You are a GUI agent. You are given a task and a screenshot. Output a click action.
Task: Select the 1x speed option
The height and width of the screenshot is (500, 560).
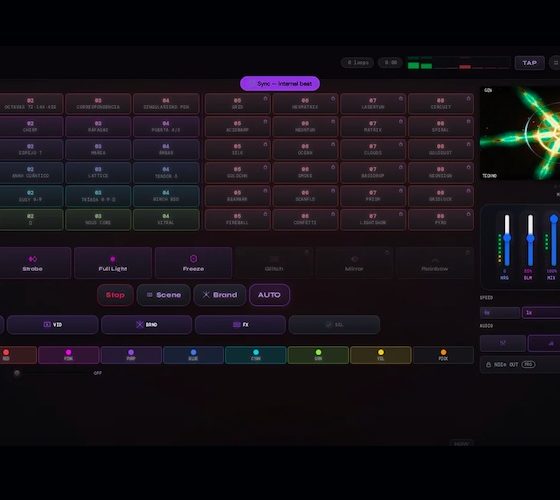coord(541,312)
